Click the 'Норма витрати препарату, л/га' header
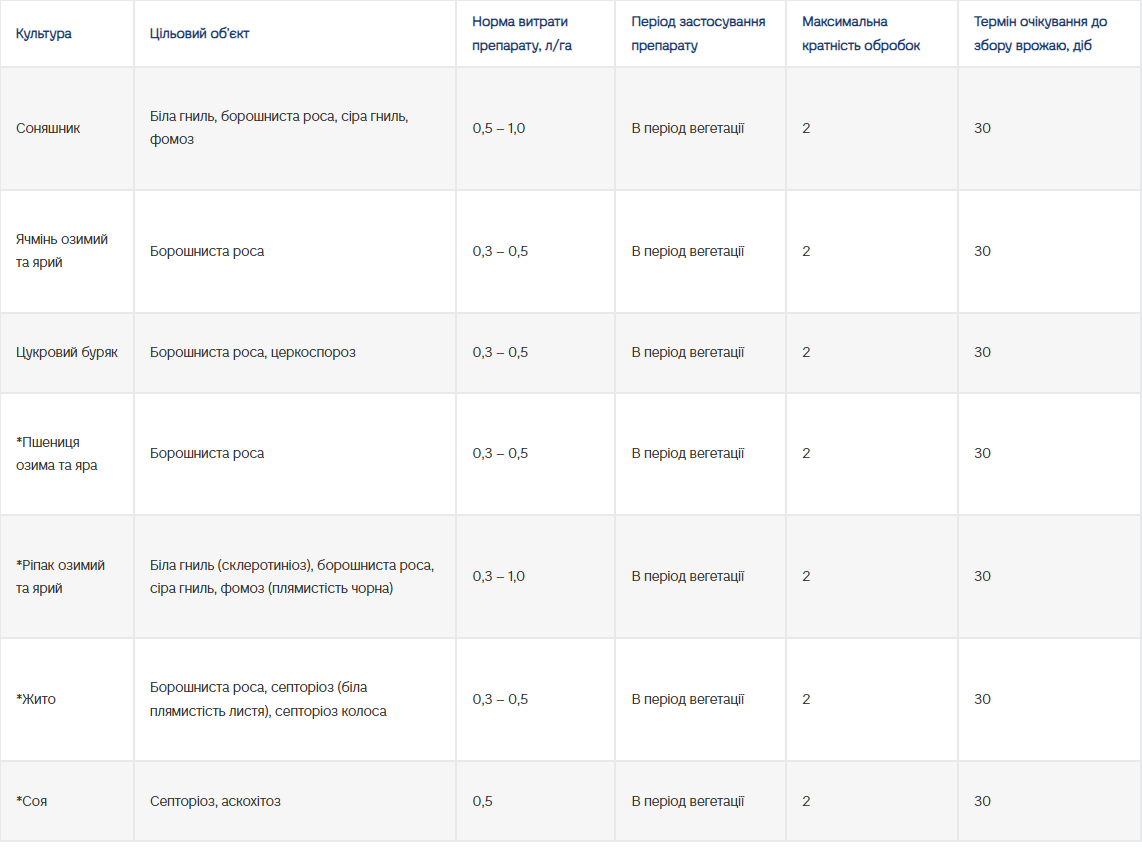This screenshot has height=852, width=1142. click(521, 33)
